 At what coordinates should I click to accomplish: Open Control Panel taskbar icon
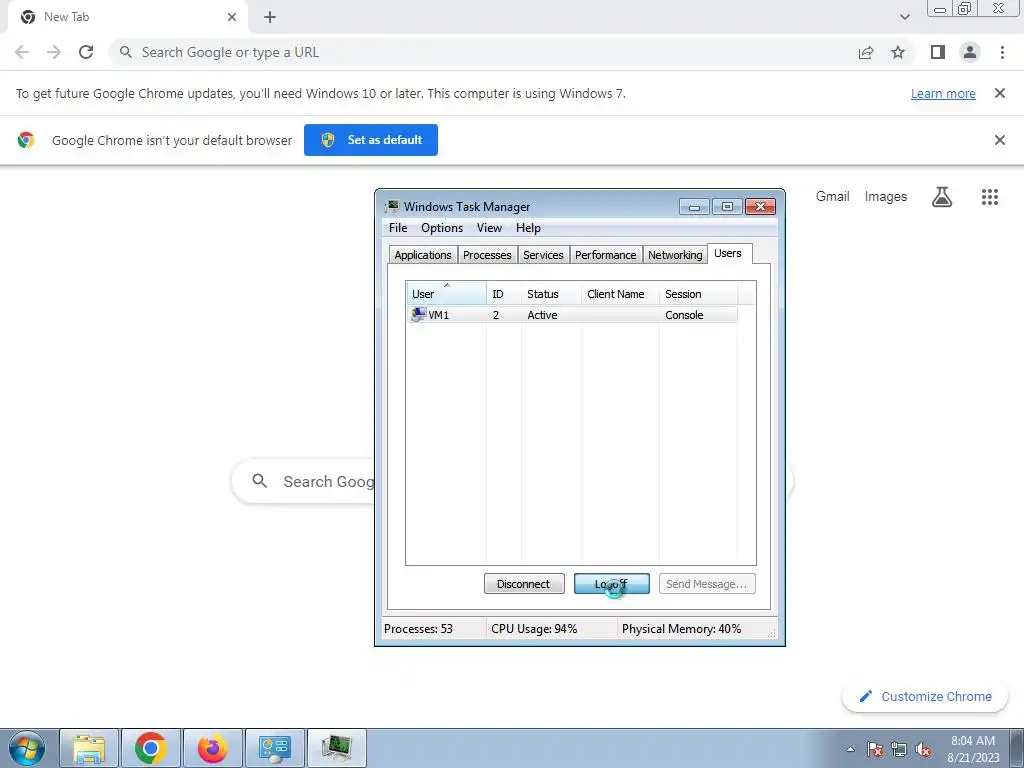[275, 748]
